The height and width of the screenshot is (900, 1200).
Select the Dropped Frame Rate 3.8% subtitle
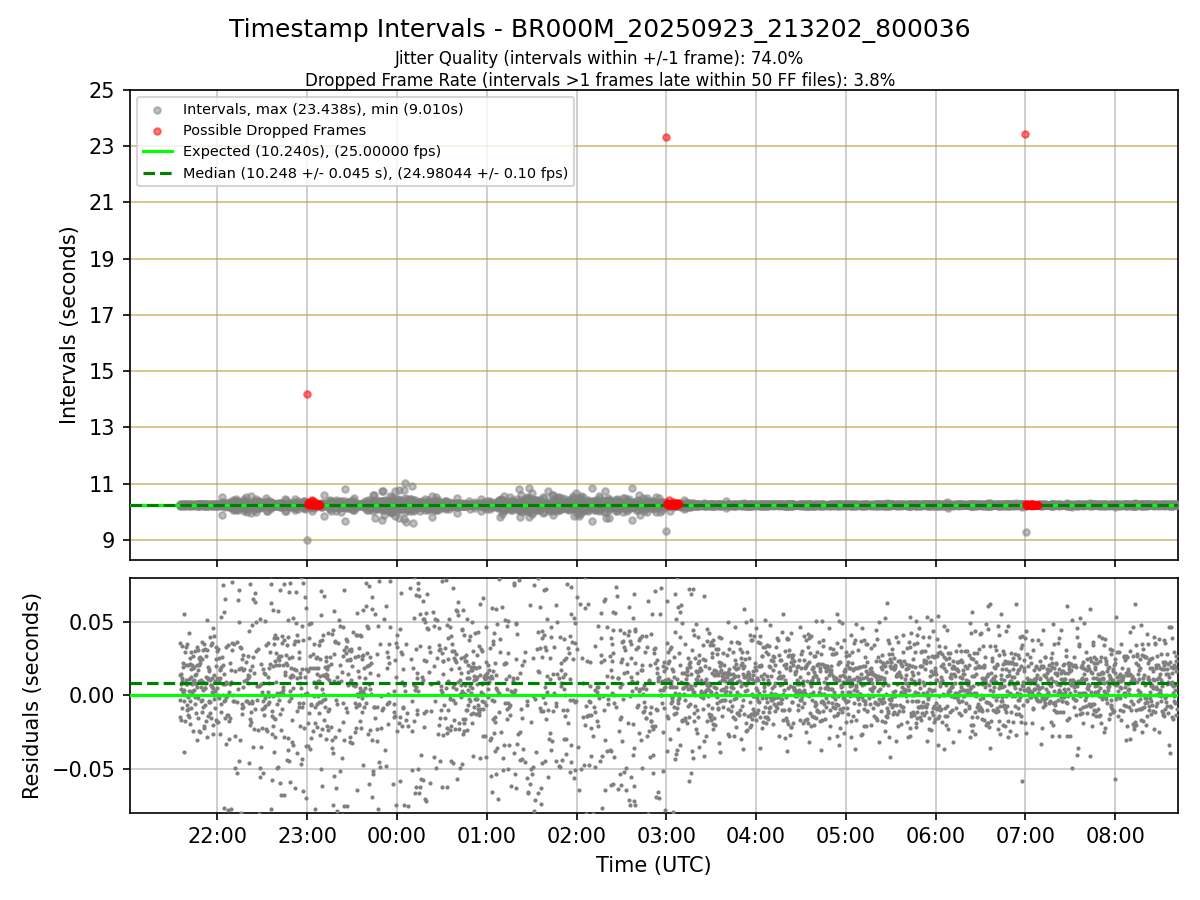tap(599, 80)
